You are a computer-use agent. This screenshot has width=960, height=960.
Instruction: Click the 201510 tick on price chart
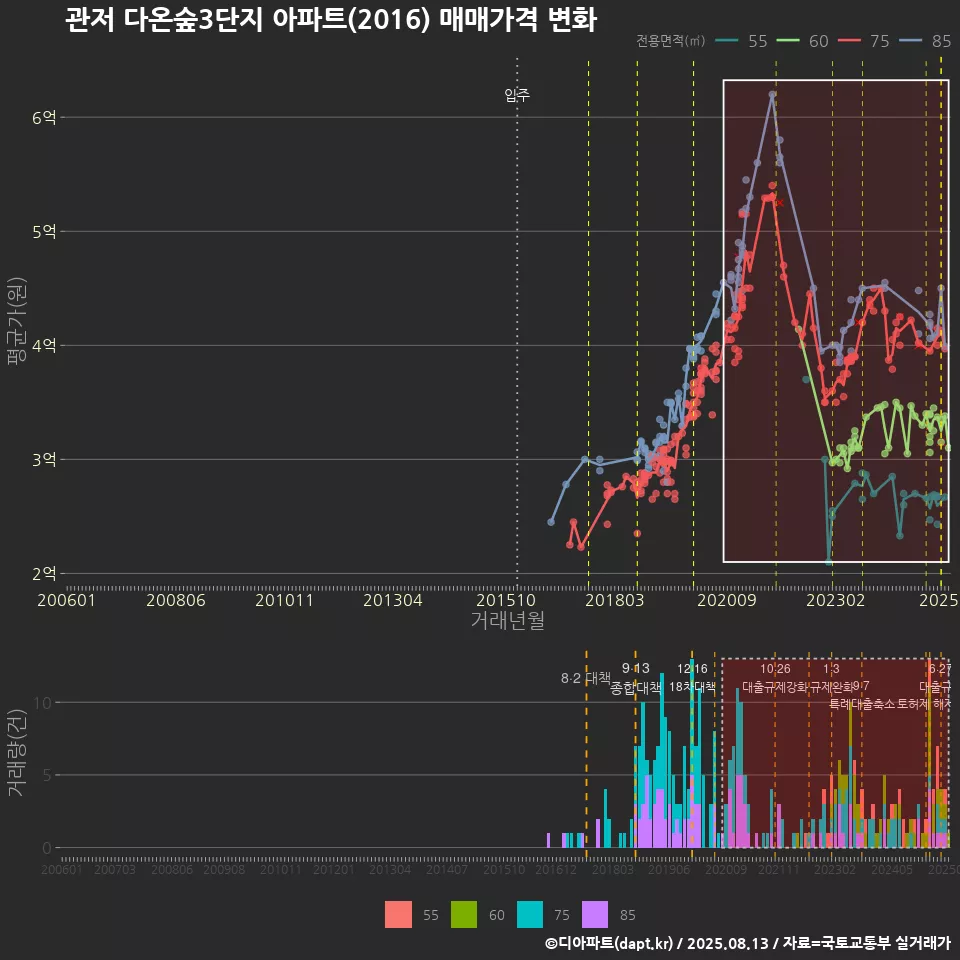pos(506,600)
